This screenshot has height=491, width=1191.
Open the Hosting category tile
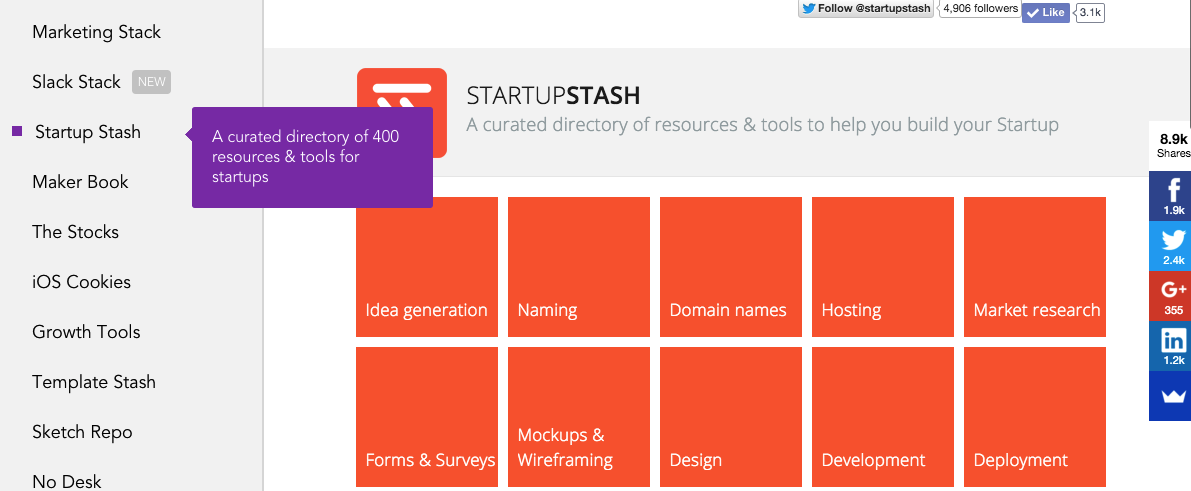pos(883,267)
